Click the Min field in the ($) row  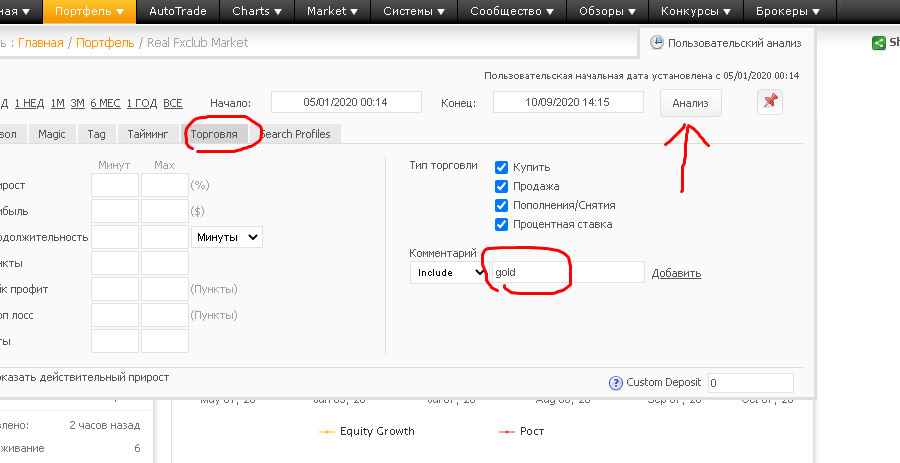tap(115, 211)
